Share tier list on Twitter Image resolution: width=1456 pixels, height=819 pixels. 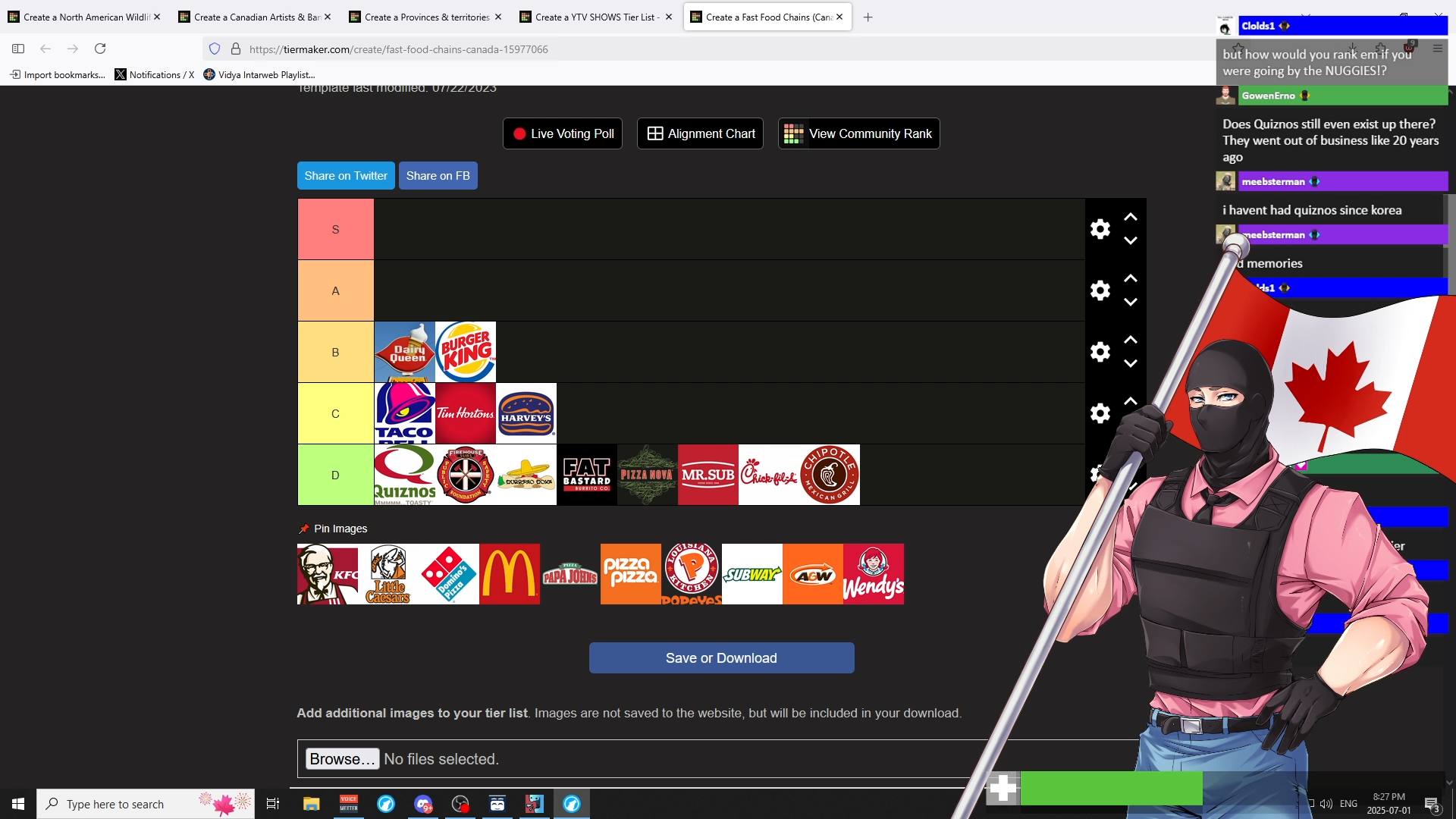(x=346, y=175)
